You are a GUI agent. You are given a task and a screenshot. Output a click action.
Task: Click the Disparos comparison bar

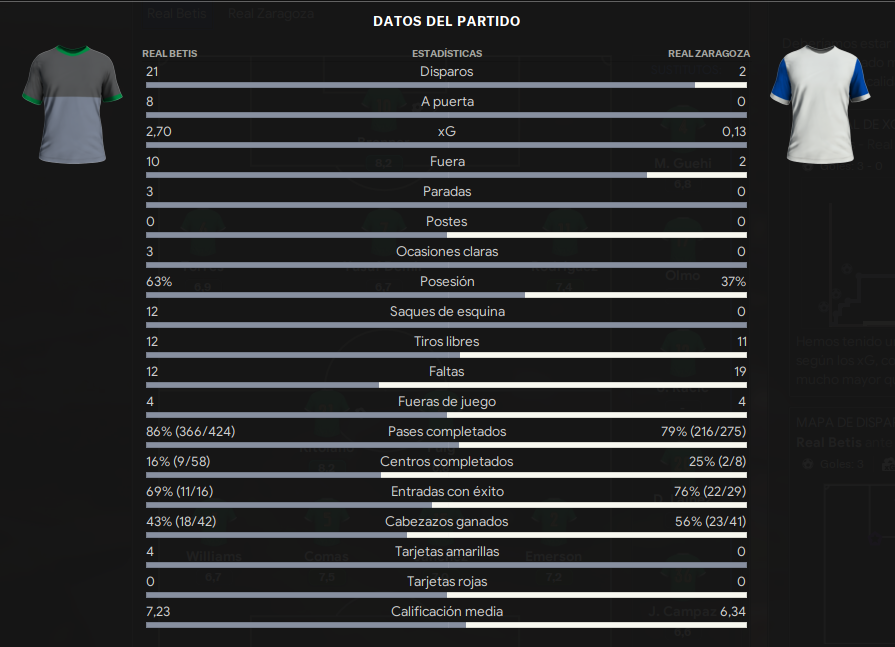[x=446, y=85]
